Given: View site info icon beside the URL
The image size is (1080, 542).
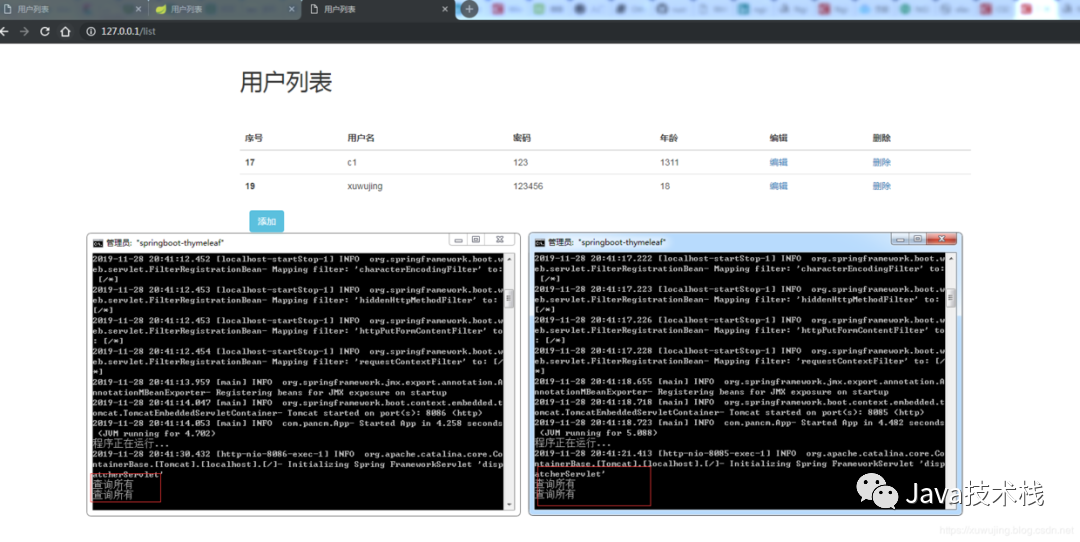Looking at the screenshot, I should tap(91, 32).
